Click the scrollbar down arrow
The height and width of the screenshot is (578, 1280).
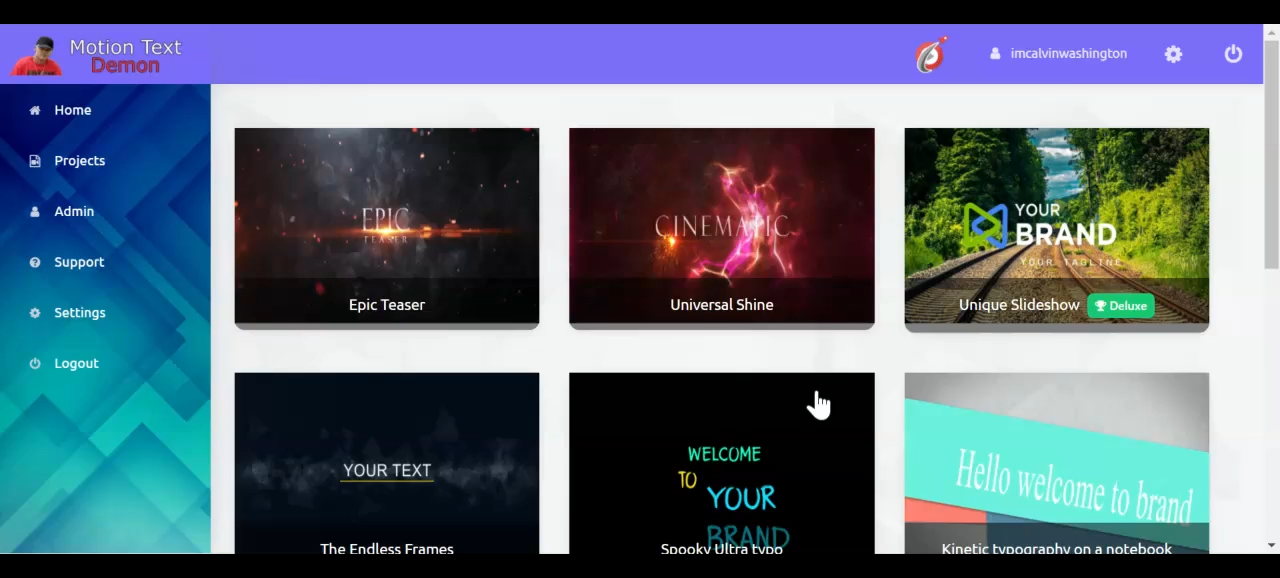tap(1271, 545)
